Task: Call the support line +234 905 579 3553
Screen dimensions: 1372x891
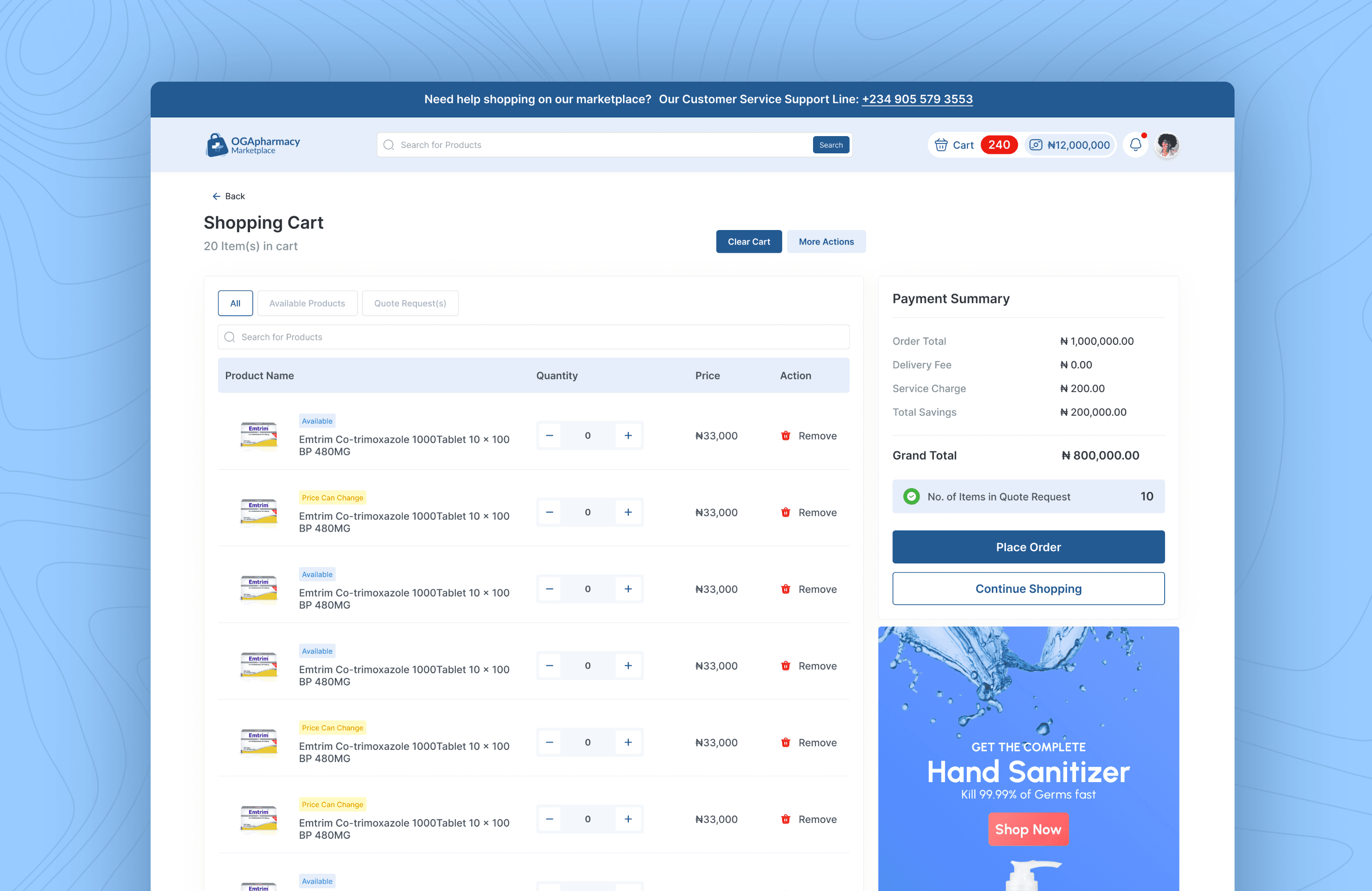Action: pyautogui.click(x=917, y=99)
